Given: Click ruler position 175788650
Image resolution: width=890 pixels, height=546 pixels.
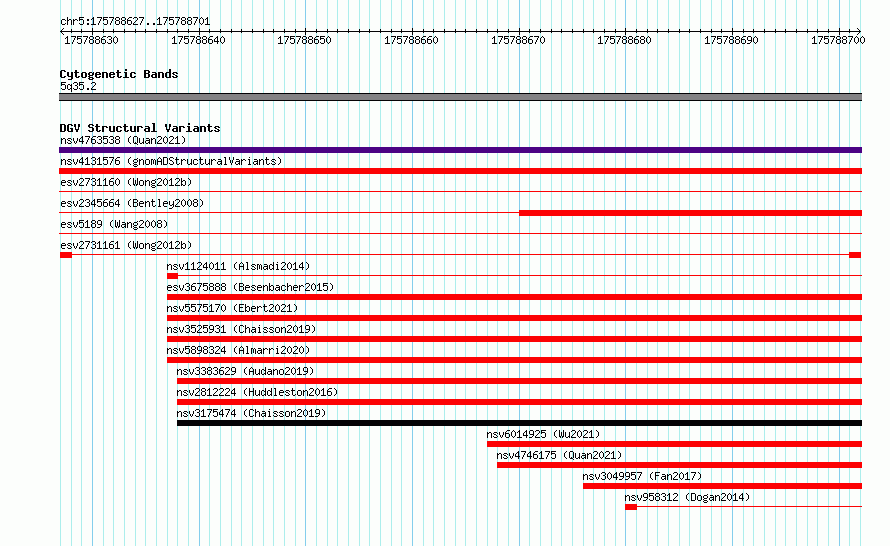Looking at the screenshot, I should 304,40.
